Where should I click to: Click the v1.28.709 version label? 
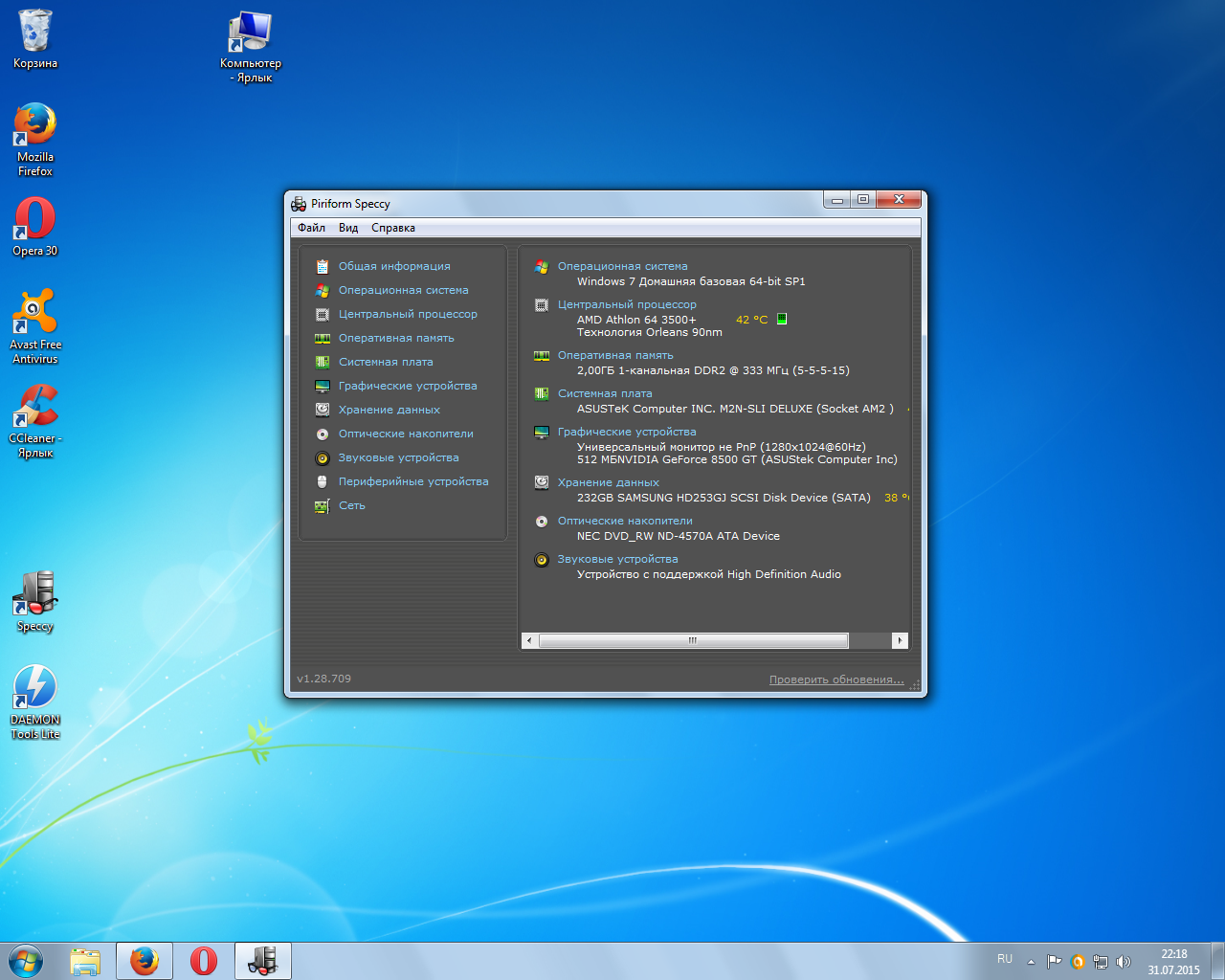pyautogui.click(x=323, y=679)
